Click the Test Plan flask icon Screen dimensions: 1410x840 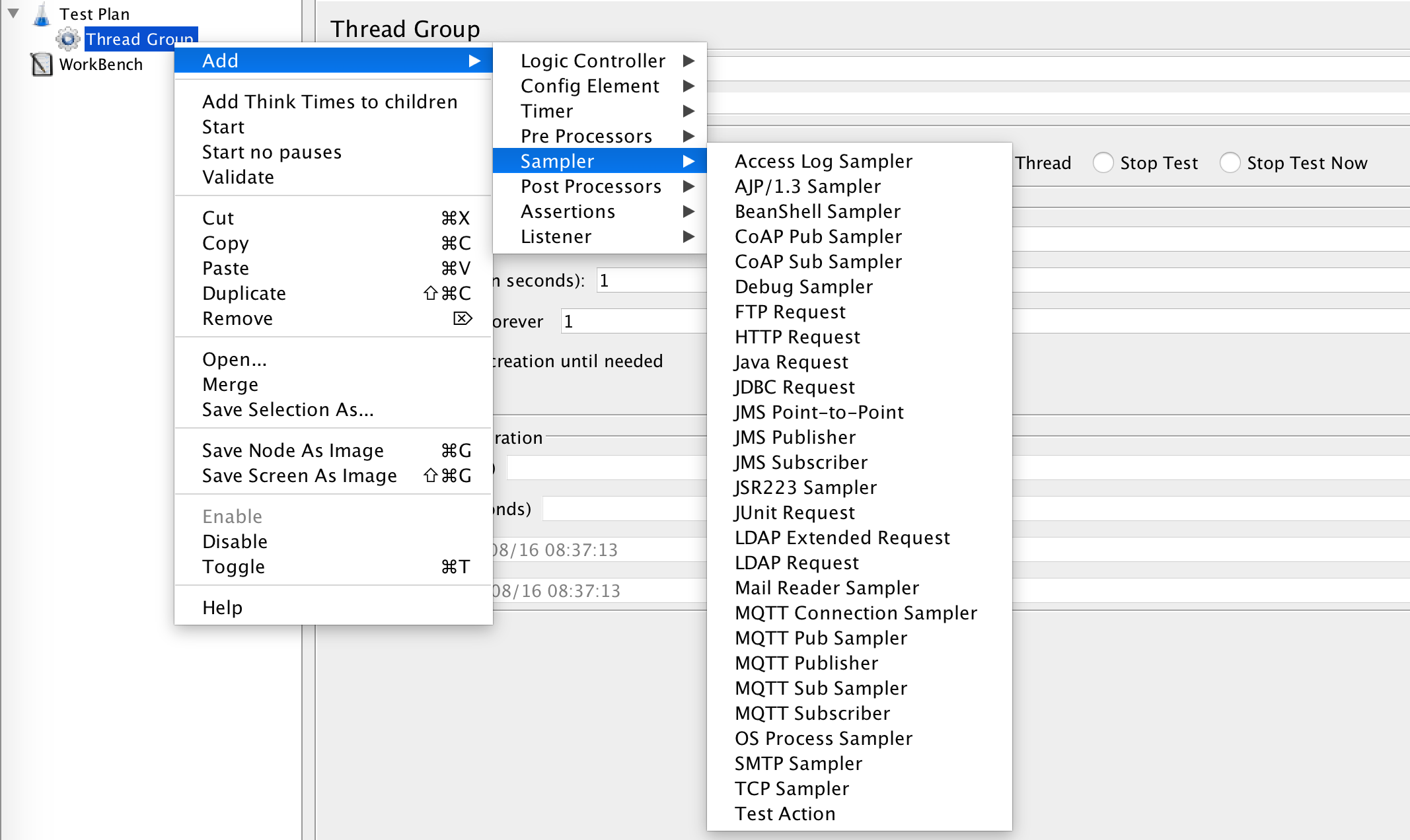tap(42, 14)
